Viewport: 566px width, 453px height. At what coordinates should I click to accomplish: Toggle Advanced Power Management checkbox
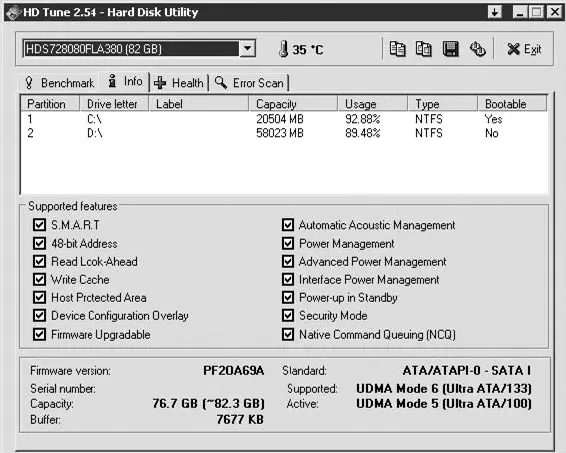(x=288, y=261)
